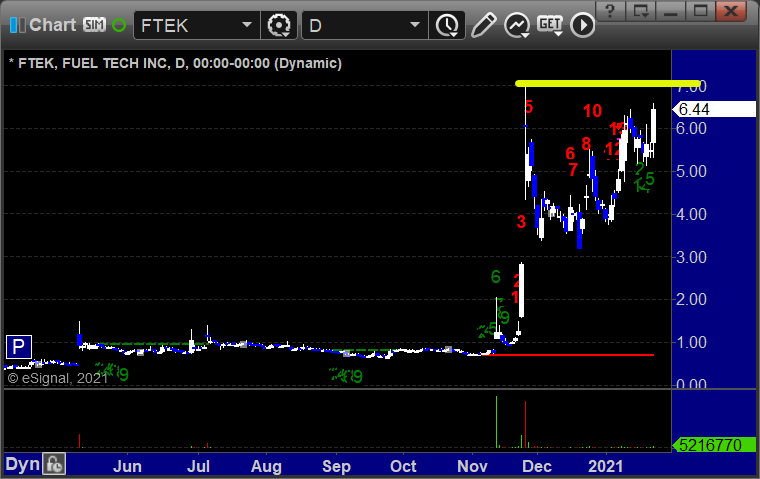Click the Dec label on time axis
The height and width of the screenshot is (479, 760).
coord(537,466)
